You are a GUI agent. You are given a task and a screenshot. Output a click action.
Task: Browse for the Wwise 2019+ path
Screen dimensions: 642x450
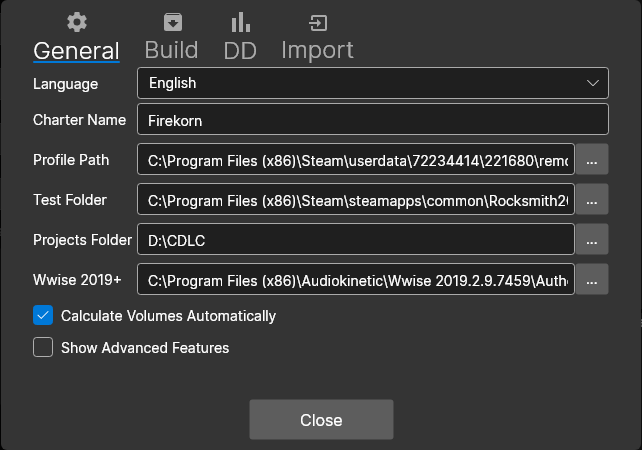[x=592, y=279]
